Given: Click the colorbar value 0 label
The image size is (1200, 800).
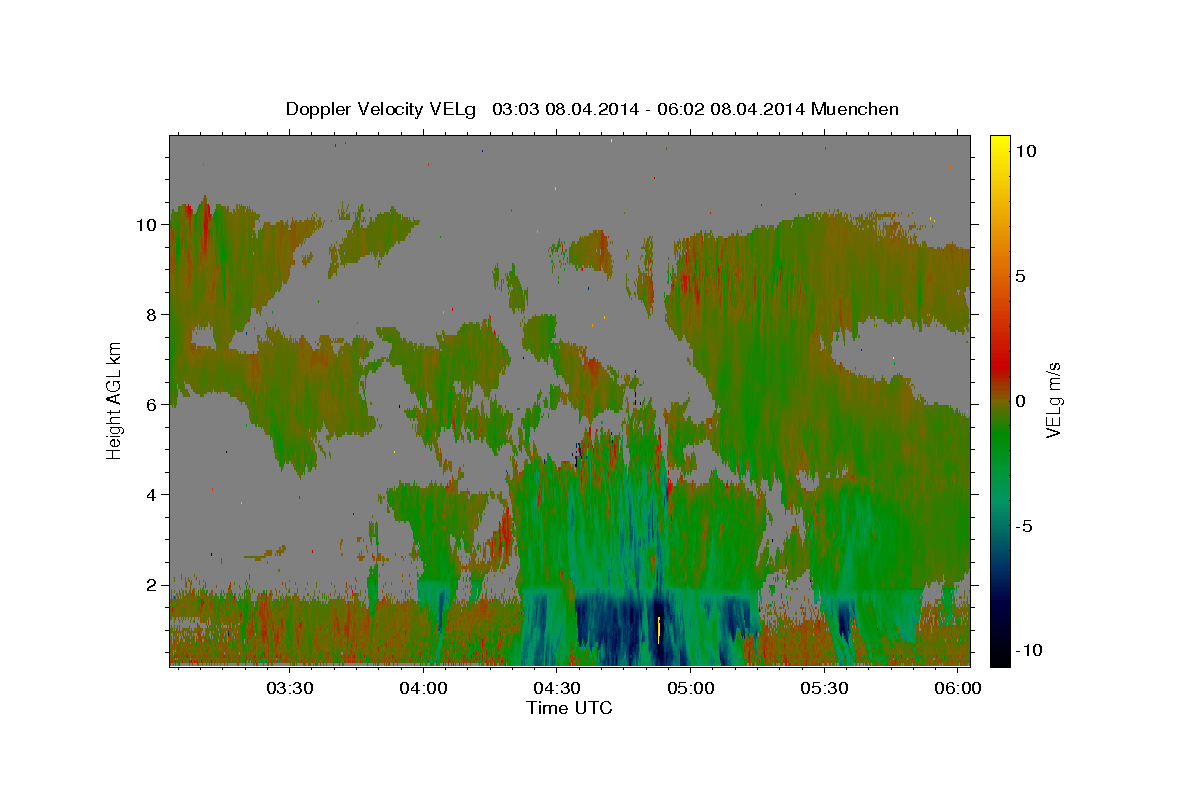Looking at the screenshot, I should click(x=1020, y=401).
